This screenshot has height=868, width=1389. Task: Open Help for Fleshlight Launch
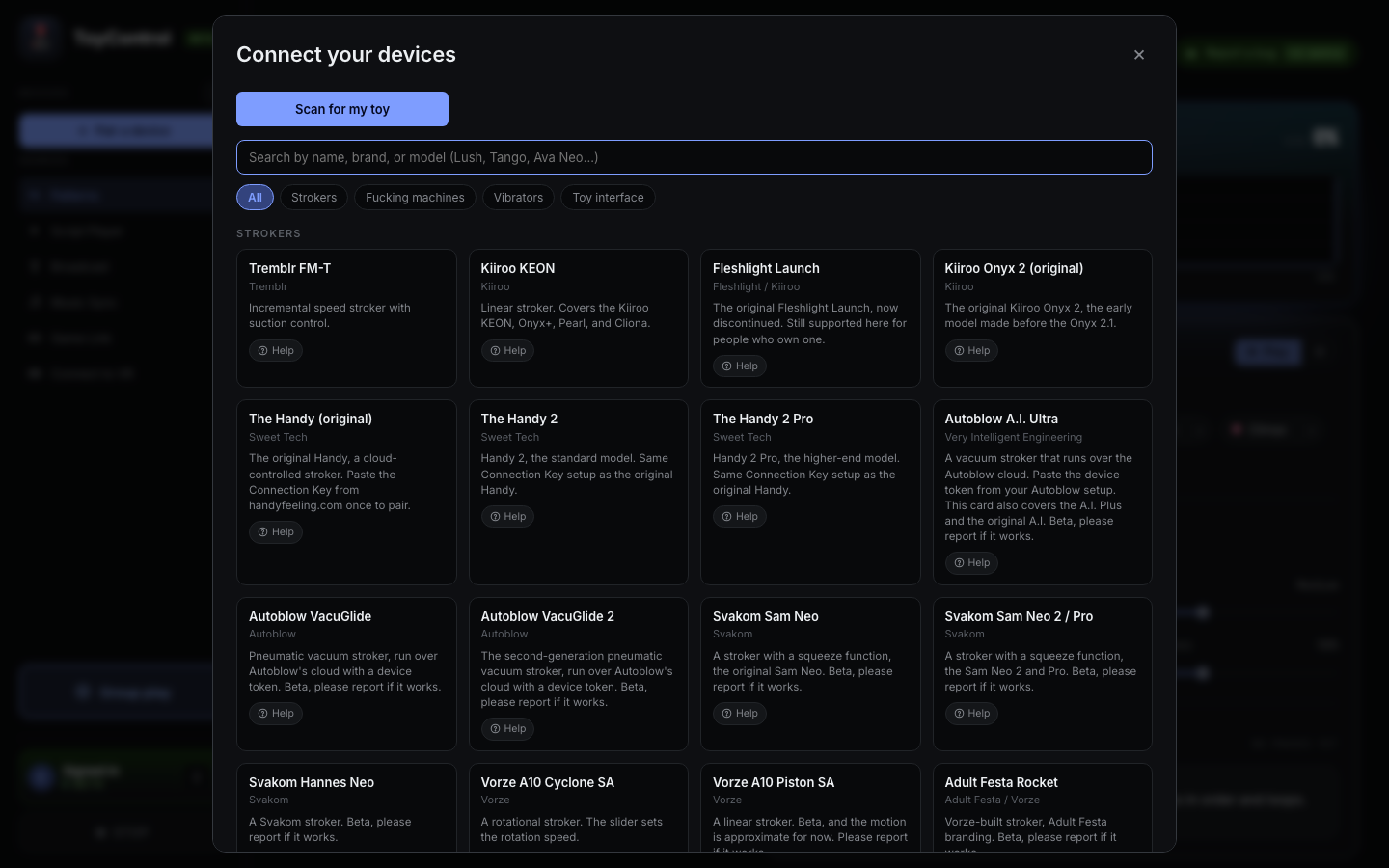[740, 366]
